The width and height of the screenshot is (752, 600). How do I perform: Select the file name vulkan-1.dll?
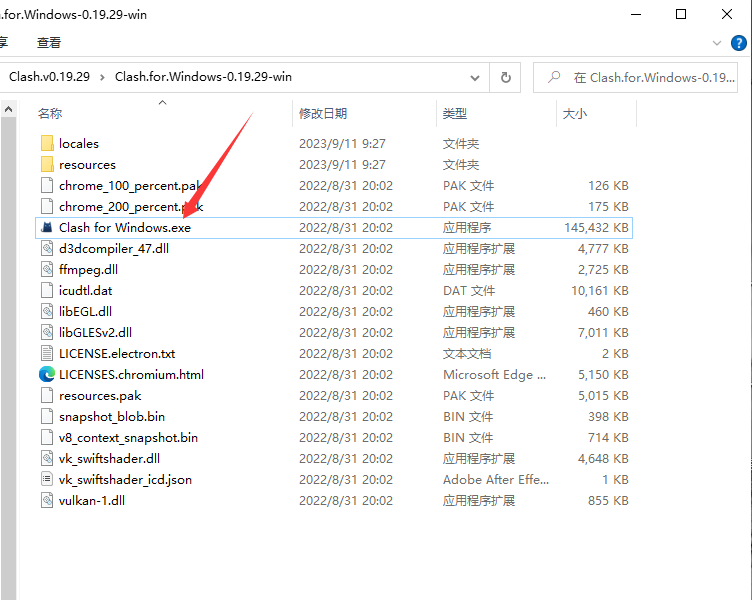pyautogui.click(x=92, y=501)
